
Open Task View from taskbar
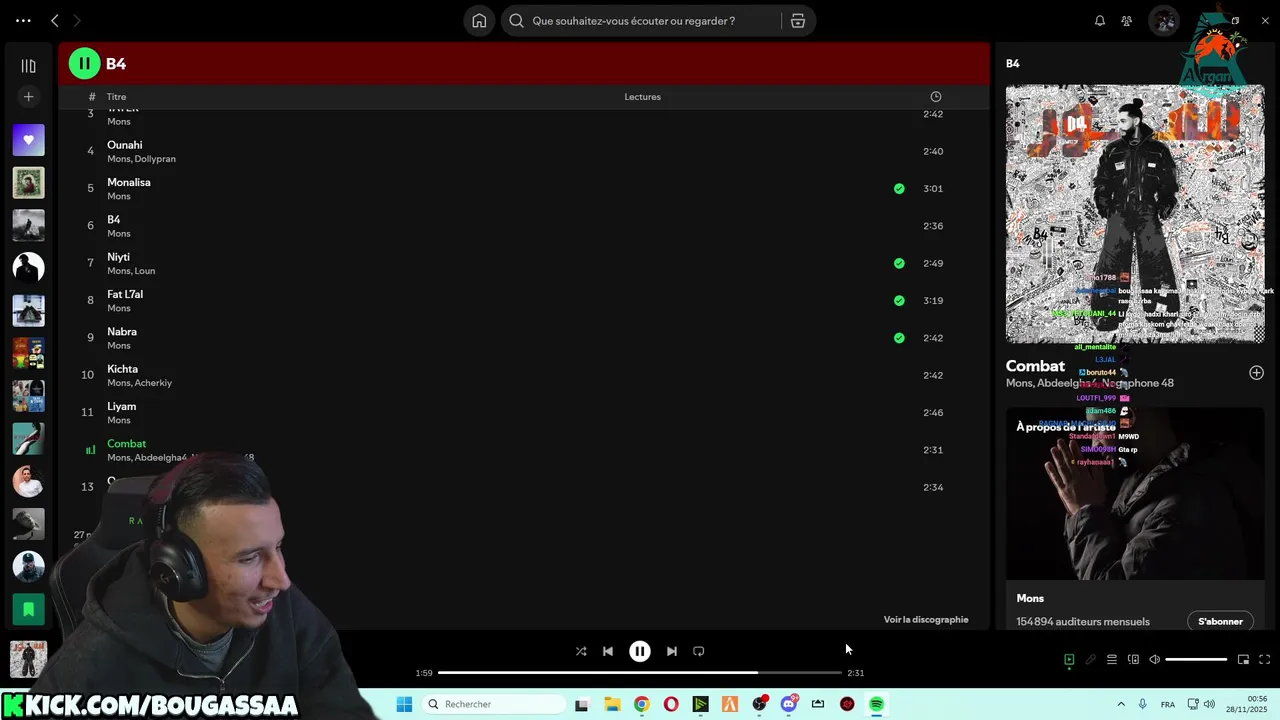[x=582, y=704]
